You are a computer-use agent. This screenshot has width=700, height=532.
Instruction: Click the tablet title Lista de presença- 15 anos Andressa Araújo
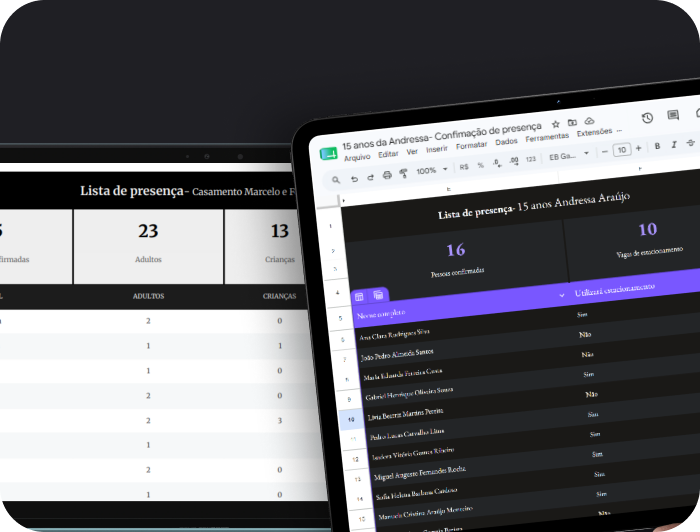click(x=533, y=204)
